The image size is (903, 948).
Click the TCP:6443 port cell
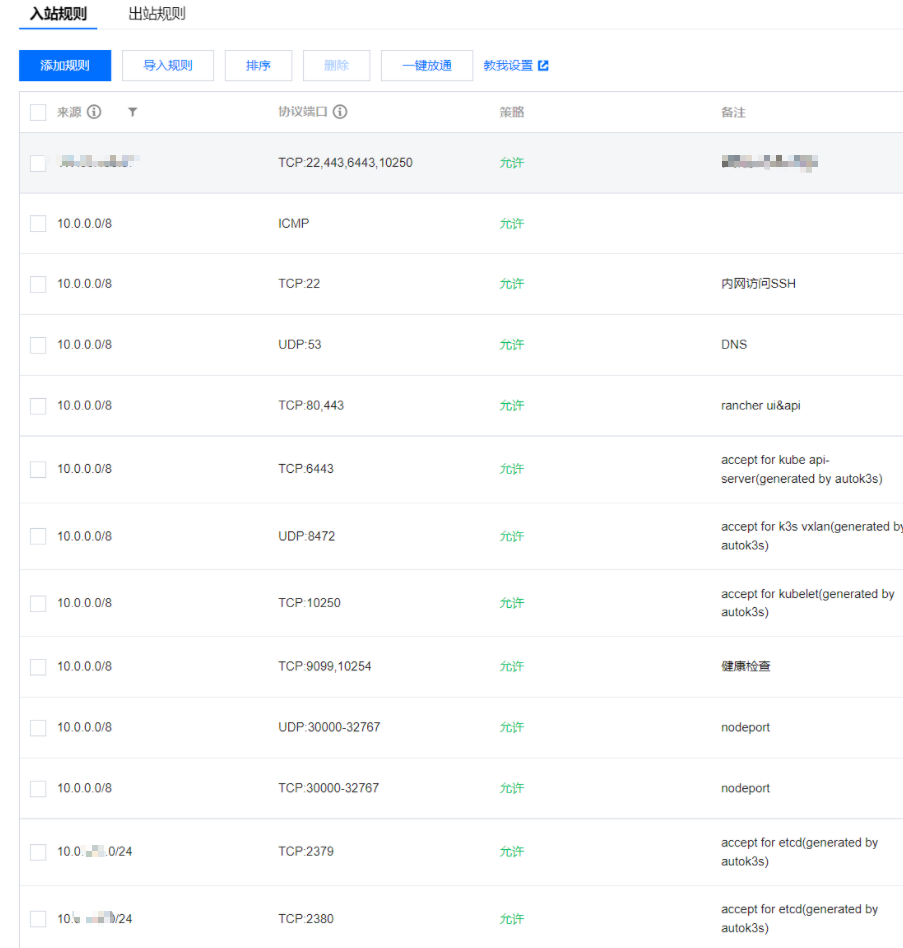click(306, 469)
